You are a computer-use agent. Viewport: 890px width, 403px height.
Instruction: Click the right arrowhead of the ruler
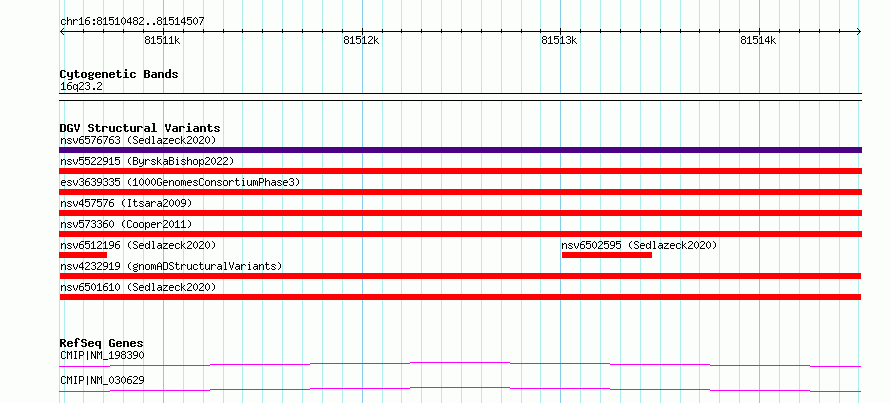pos(859,31)
